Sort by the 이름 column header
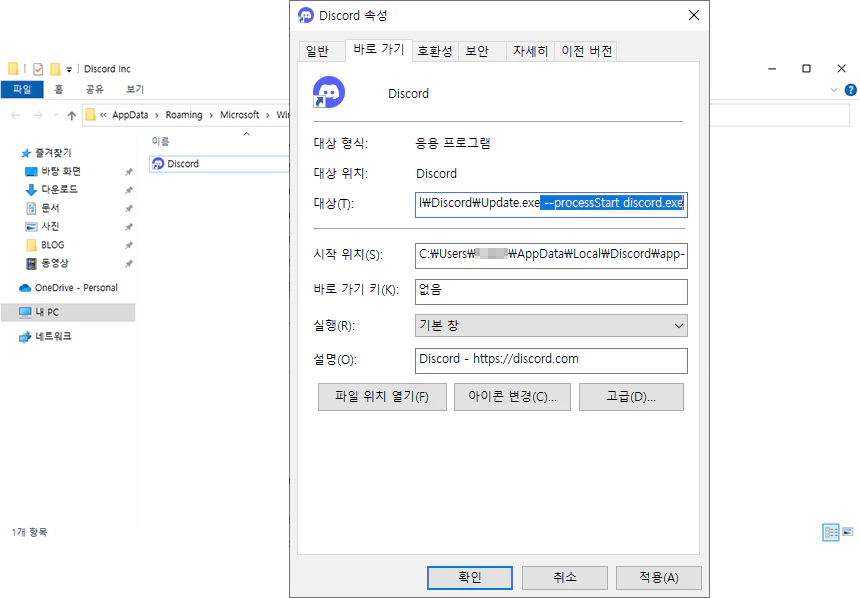This screenshot has height=598, width=860. 161,142
